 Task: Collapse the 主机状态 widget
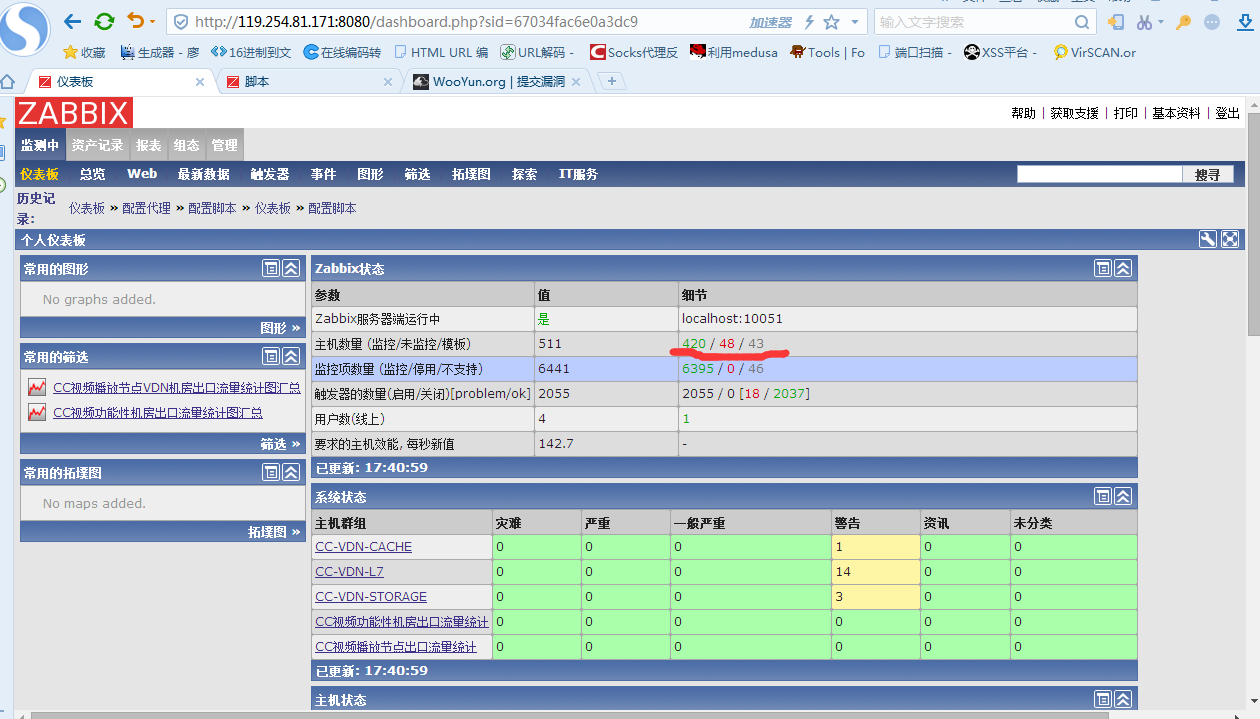click(x=1123, y=699)
